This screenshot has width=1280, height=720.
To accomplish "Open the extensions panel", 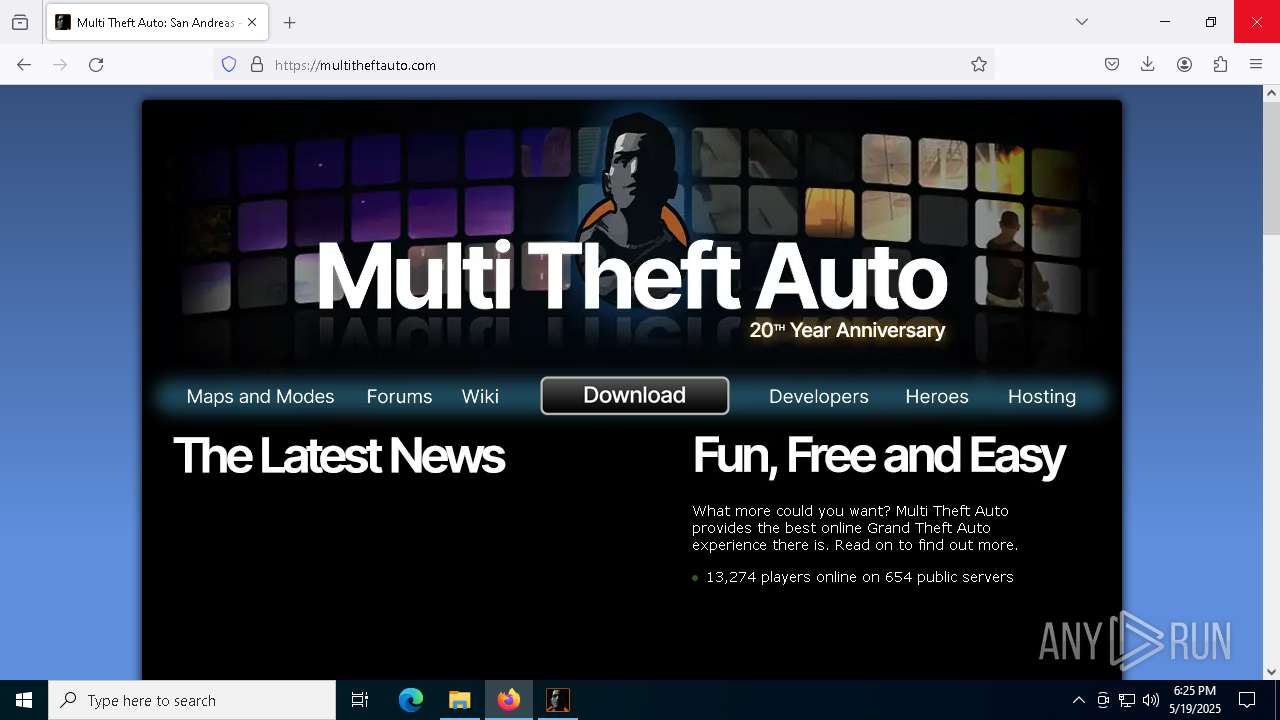I will coord(1220,64).
